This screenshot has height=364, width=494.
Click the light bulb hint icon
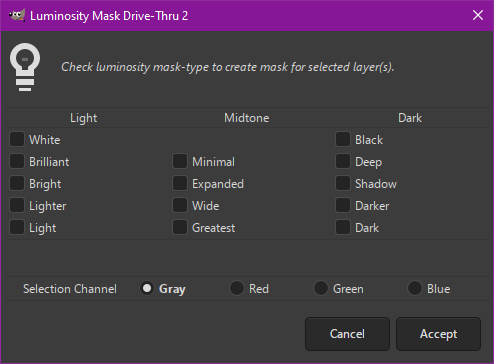[x=25, y=67]
